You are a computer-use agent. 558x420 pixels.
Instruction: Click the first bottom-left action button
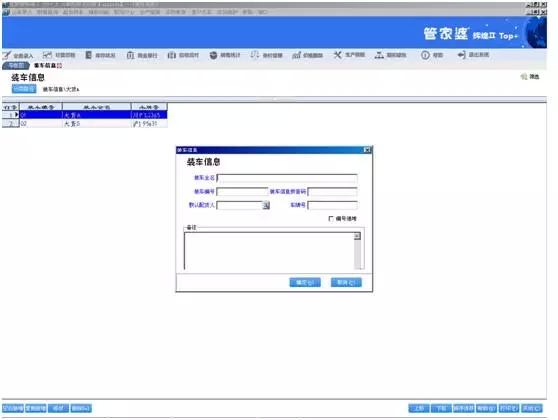[x=13, y=408]
